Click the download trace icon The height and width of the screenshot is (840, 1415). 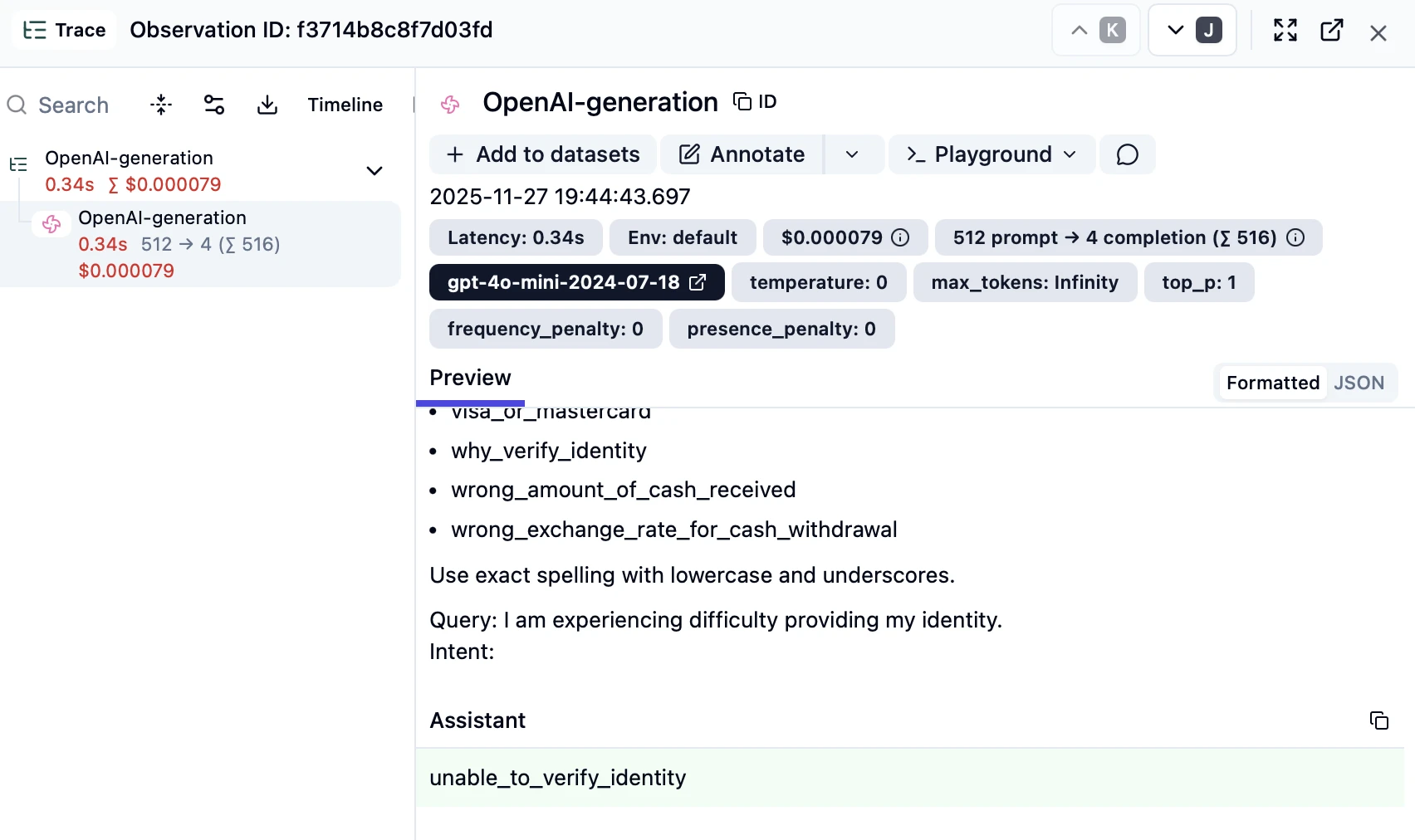pos(267,105)
